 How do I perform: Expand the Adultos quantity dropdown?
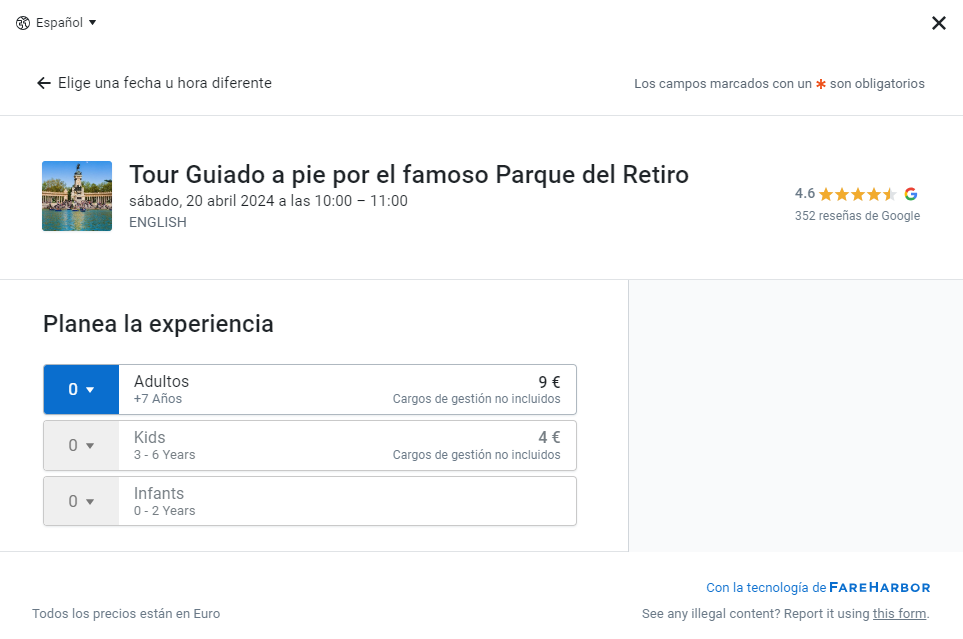[x=81, y=389]
